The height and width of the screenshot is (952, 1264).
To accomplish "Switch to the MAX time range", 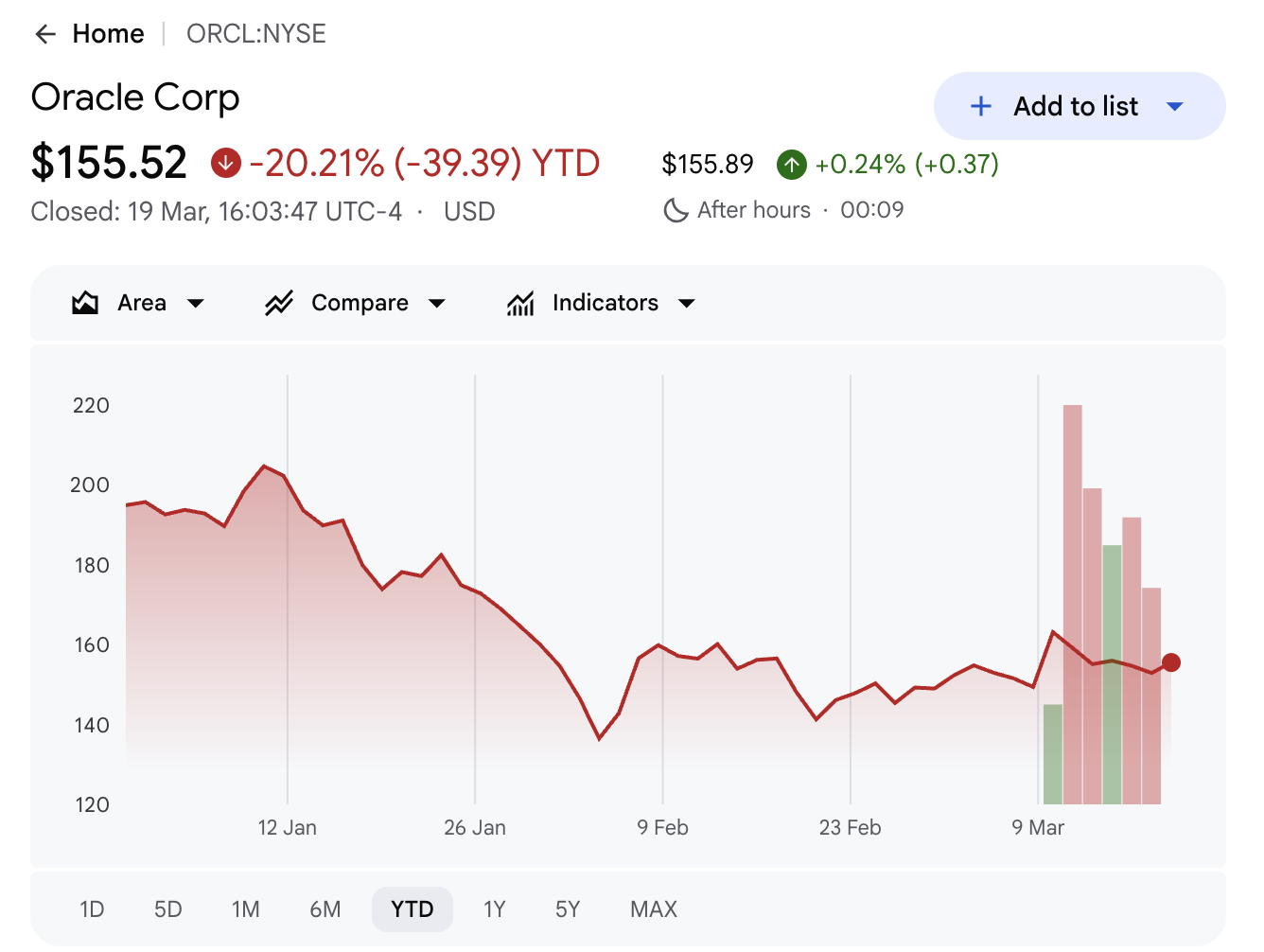I will [x=654, y=909].
